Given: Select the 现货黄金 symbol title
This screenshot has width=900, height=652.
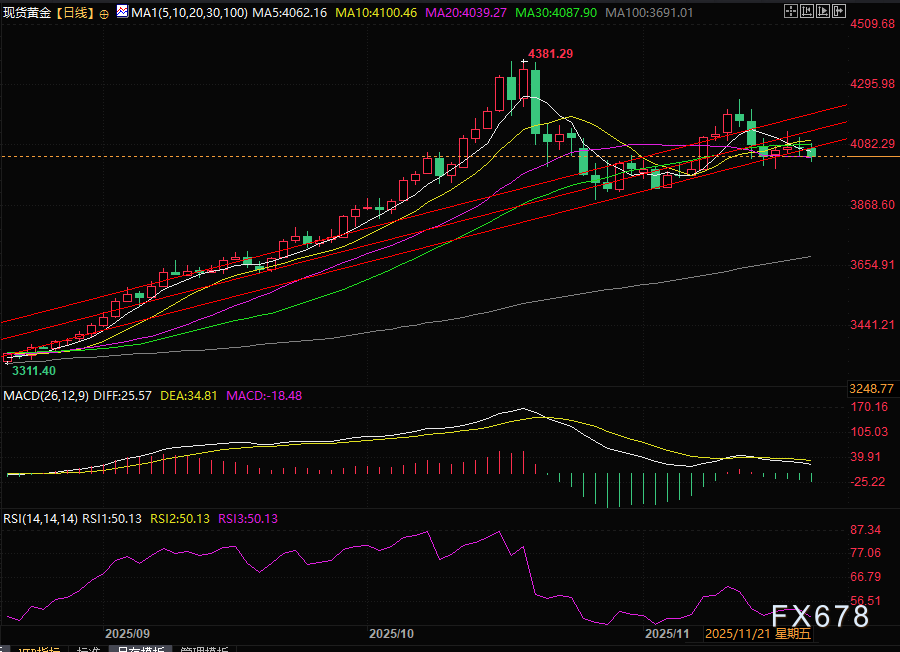Looking at the screenshot, I should click(28, 13).
